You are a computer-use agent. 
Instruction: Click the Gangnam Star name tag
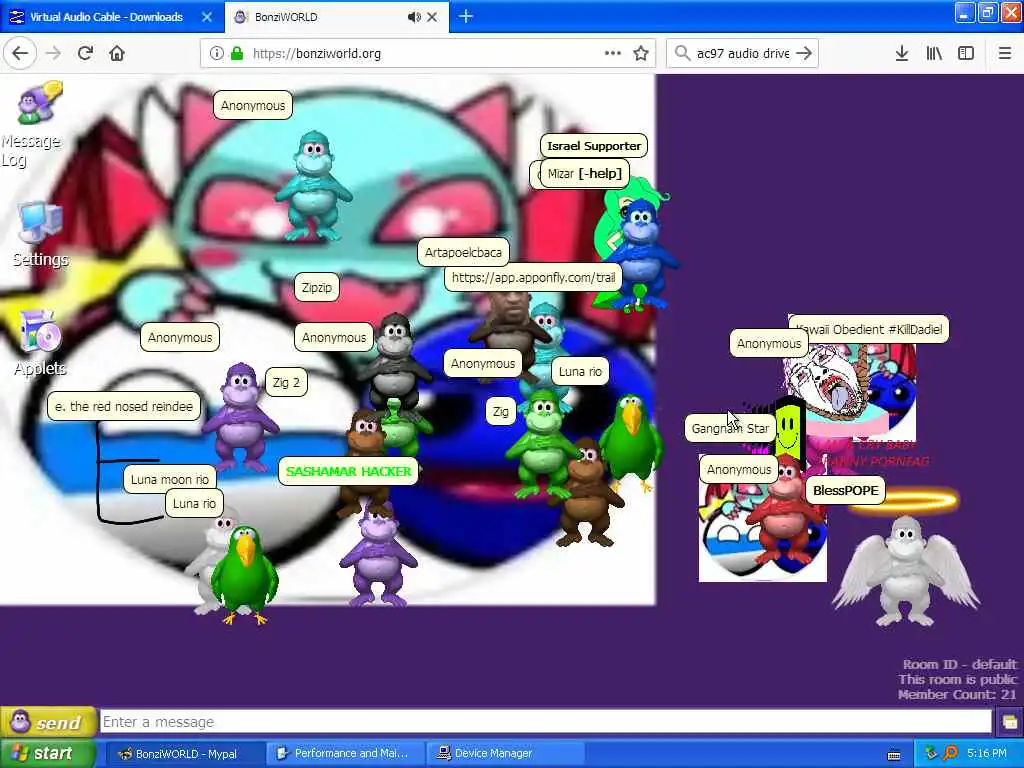(730, 428)
